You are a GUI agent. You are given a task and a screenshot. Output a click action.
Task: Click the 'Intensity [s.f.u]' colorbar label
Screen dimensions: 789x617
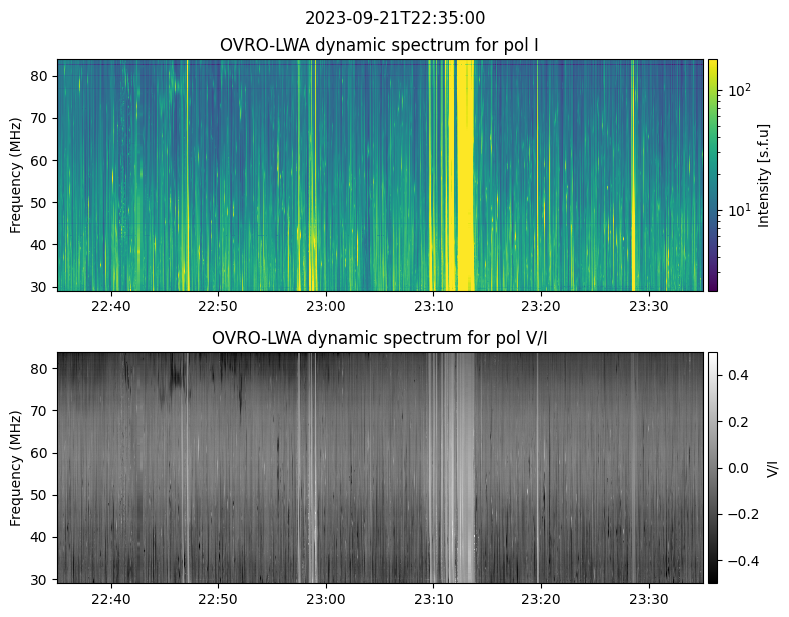tap(765, 175)
